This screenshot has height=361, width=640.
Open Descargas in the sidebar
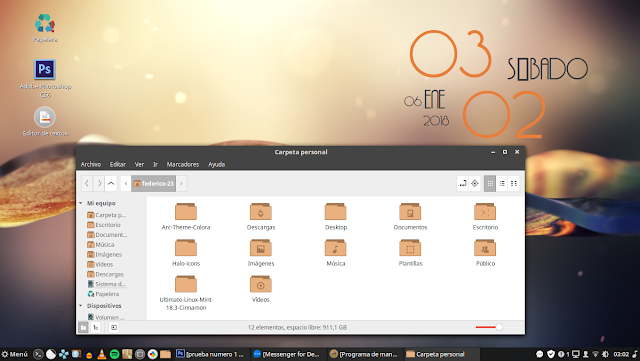point(106,274)
